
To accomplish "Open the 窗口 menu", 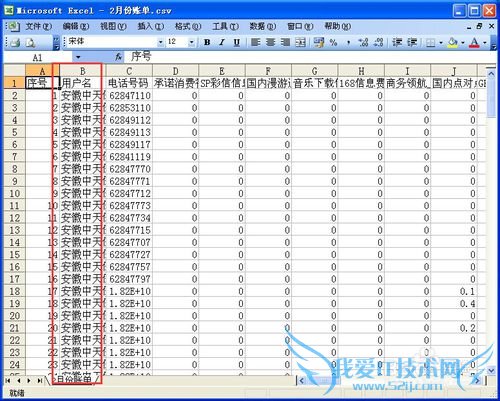I will pyautogui.click(x=300, y=26).
